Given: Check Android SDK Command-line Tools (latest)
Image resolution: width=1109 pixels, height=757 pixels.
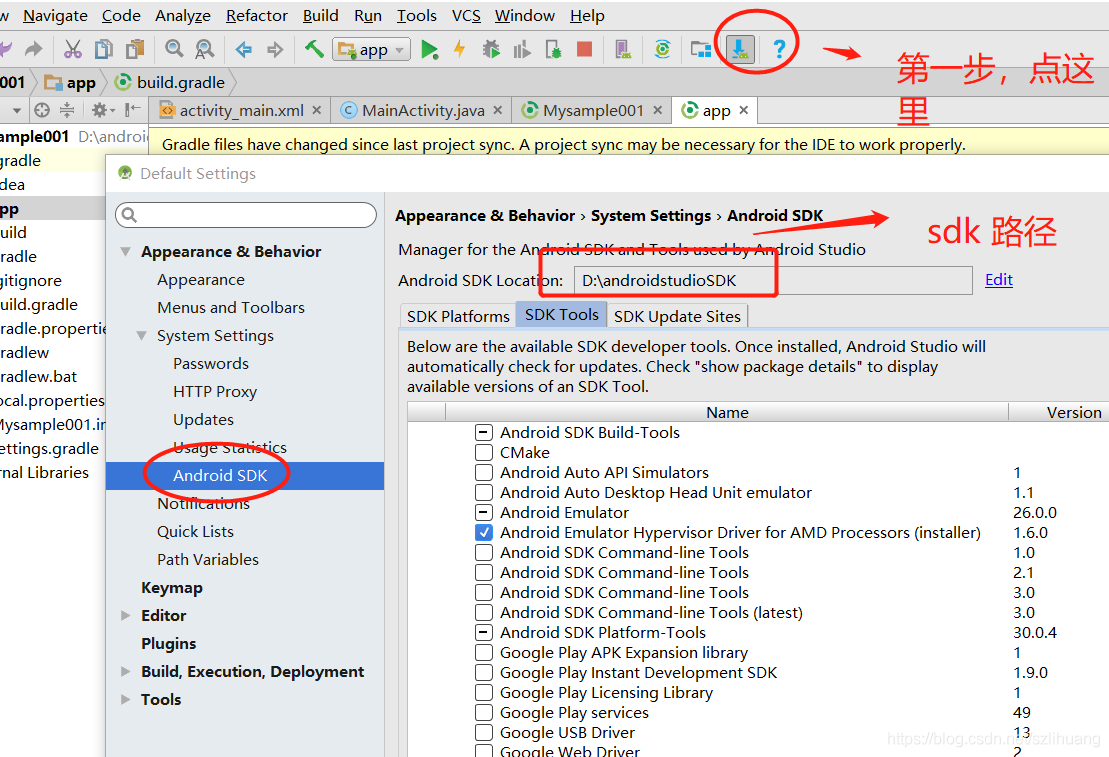Looking at the screenshot, I should coord(484,613).
